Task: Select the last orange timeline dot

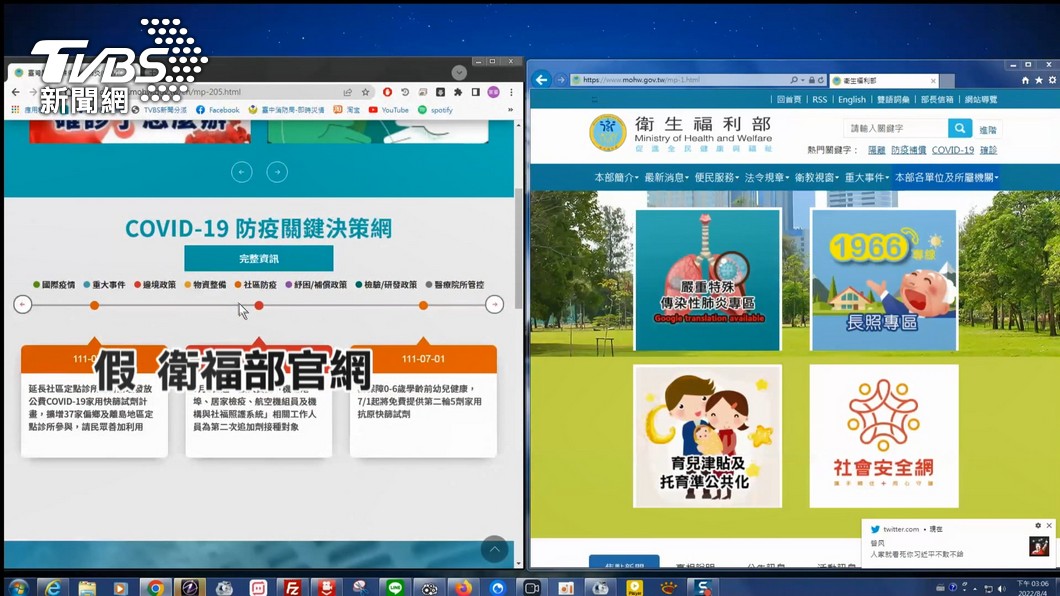Action: [x=423, y=305]
